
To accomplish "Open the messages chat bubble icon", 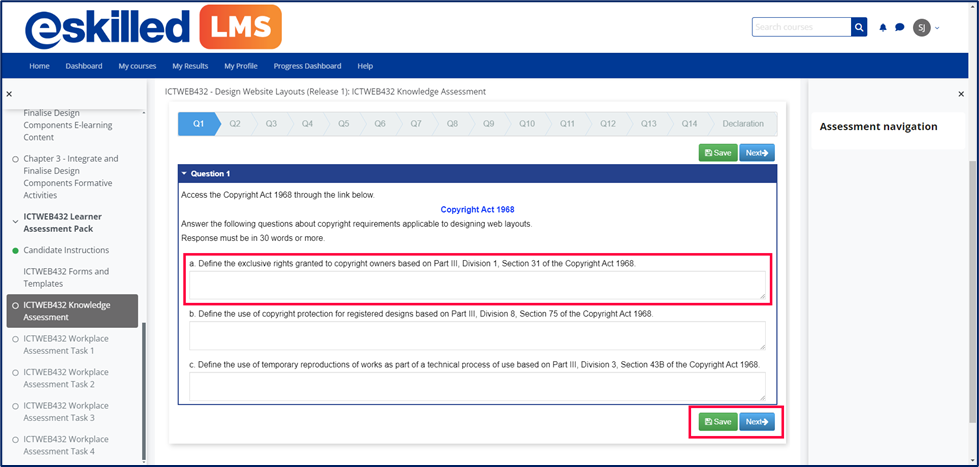I will click(x=900, y=27).
